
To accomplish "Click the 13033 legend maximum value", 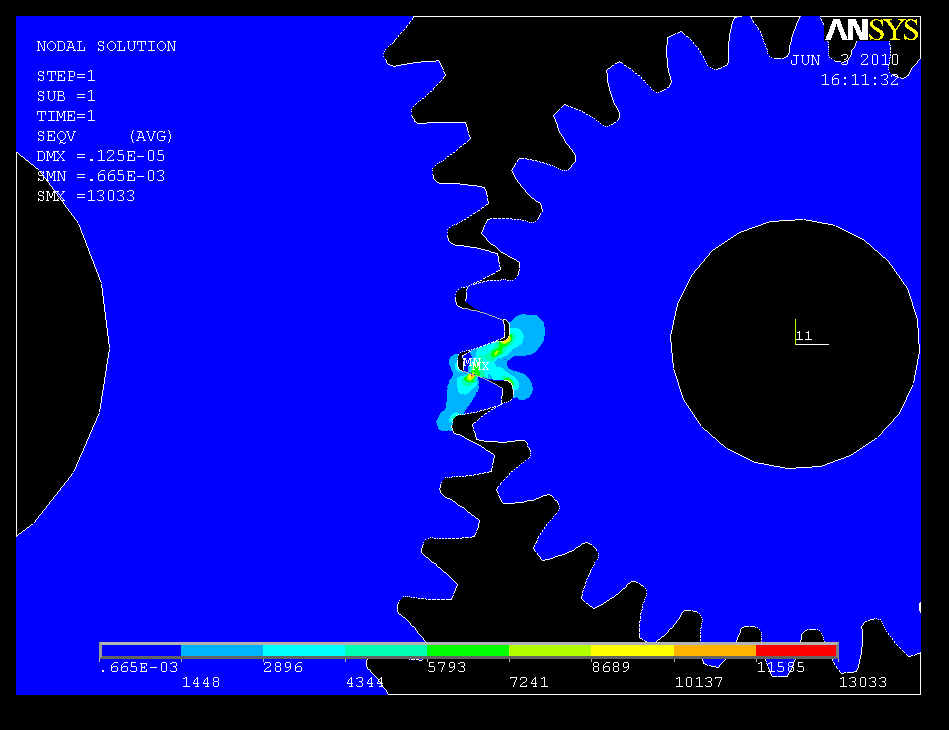I will (861, 682).
